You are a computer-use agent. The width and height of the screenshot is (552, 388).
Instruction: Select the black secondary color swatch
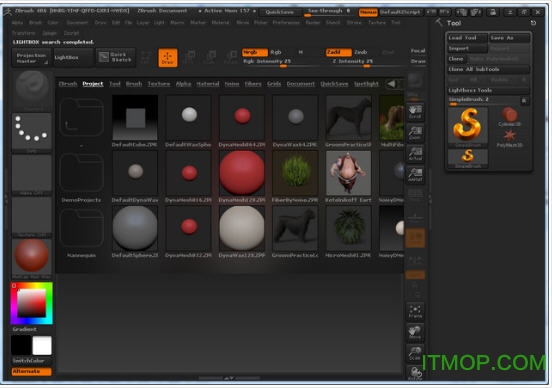coord(21,345)
